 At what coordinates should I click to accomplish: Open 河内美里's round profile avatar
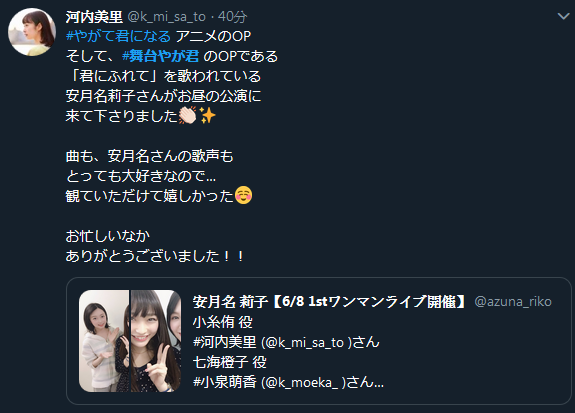click(x=32, y=32)
